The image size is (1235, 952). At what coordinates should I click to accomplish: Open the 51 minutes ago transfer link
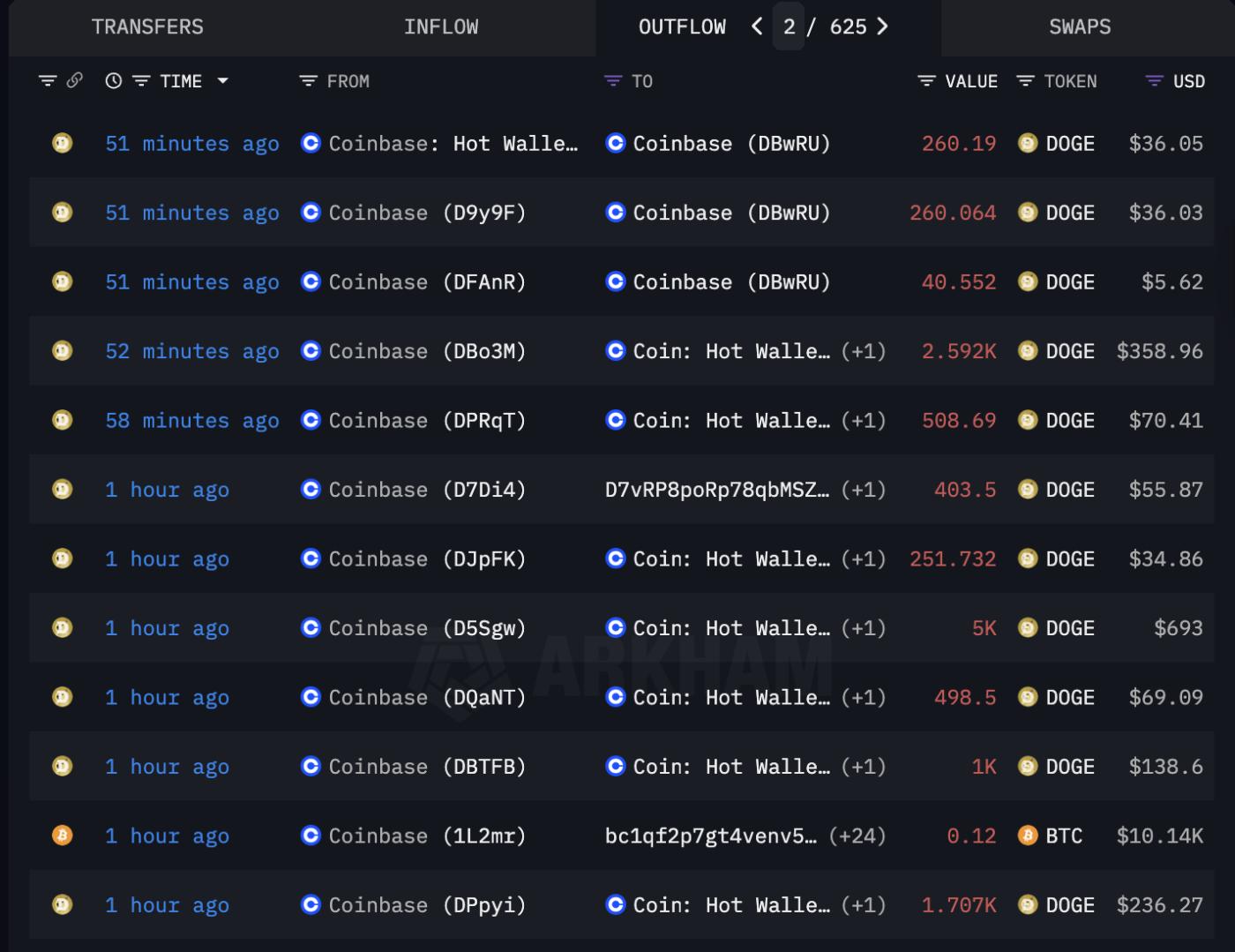tap(192, 143)
